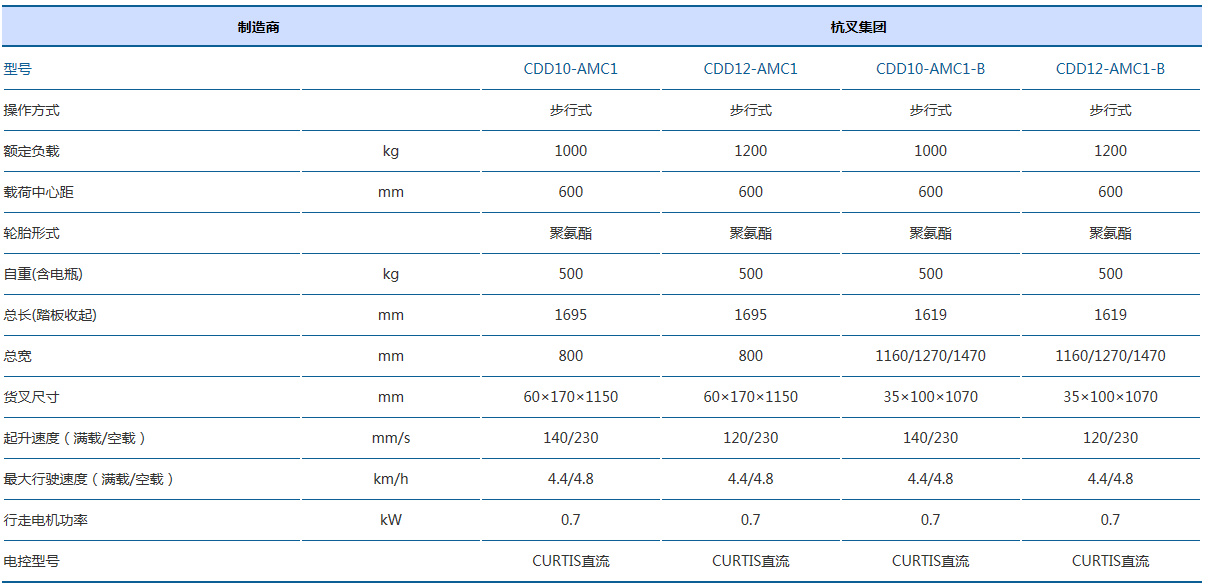
Task: Select the 总长(踏板收起) row label
Action: (x=50, y=315)
